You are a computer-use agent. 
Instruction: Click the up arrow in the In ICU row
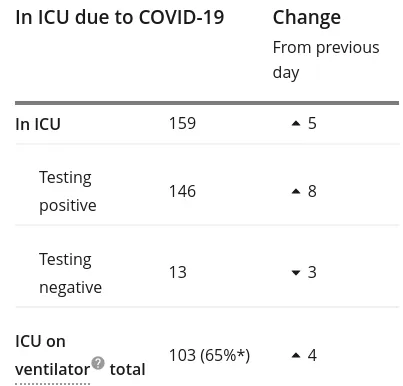pyautogui.click(x=296, y=124)
